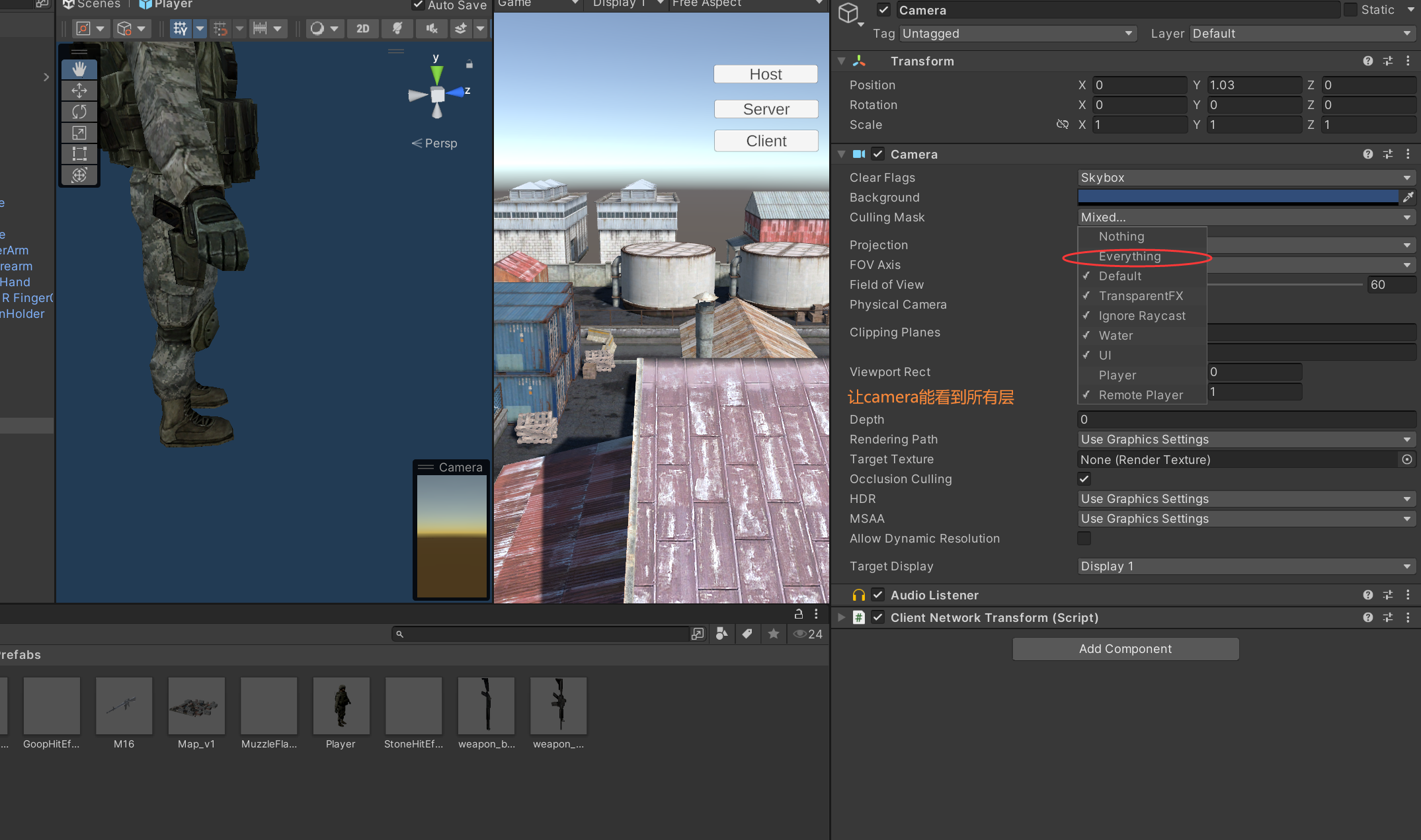Toggle scene audio mute icon

tap(432, 28)
